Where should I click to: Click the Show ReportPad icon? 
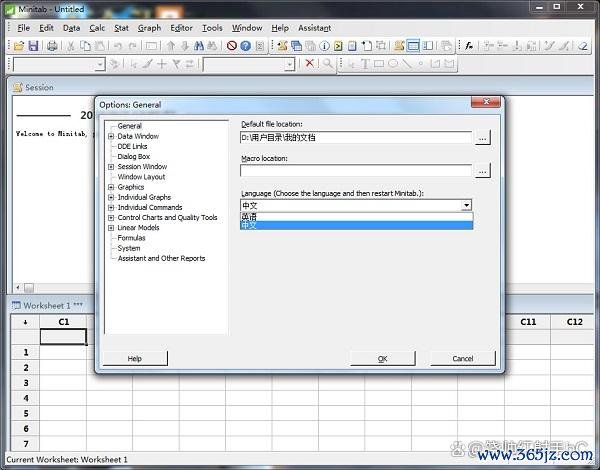click(352, 46)
